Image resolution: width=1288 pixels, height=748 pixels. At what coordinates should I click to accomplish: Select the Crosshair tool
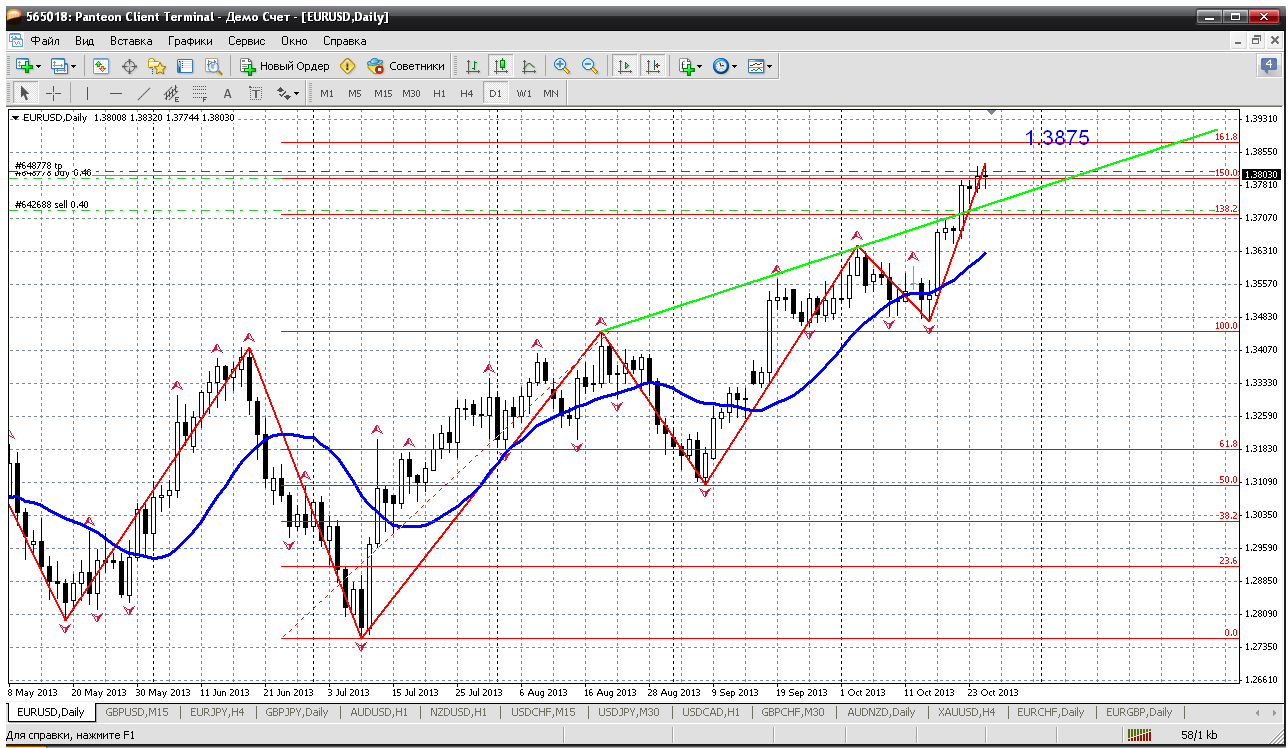53,93
